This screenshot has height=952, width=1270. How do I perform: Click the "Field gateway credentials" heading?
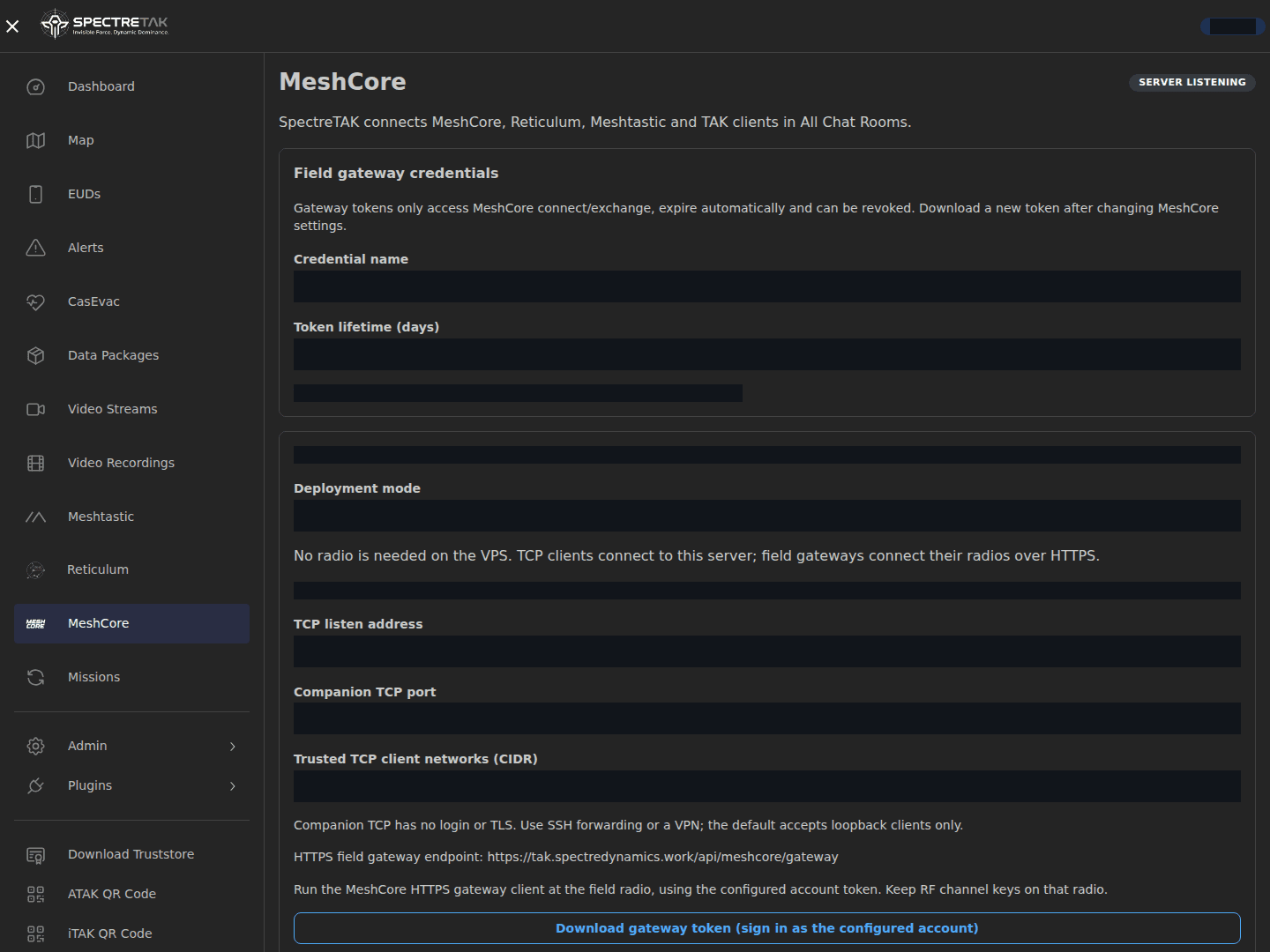click(396, 173)
